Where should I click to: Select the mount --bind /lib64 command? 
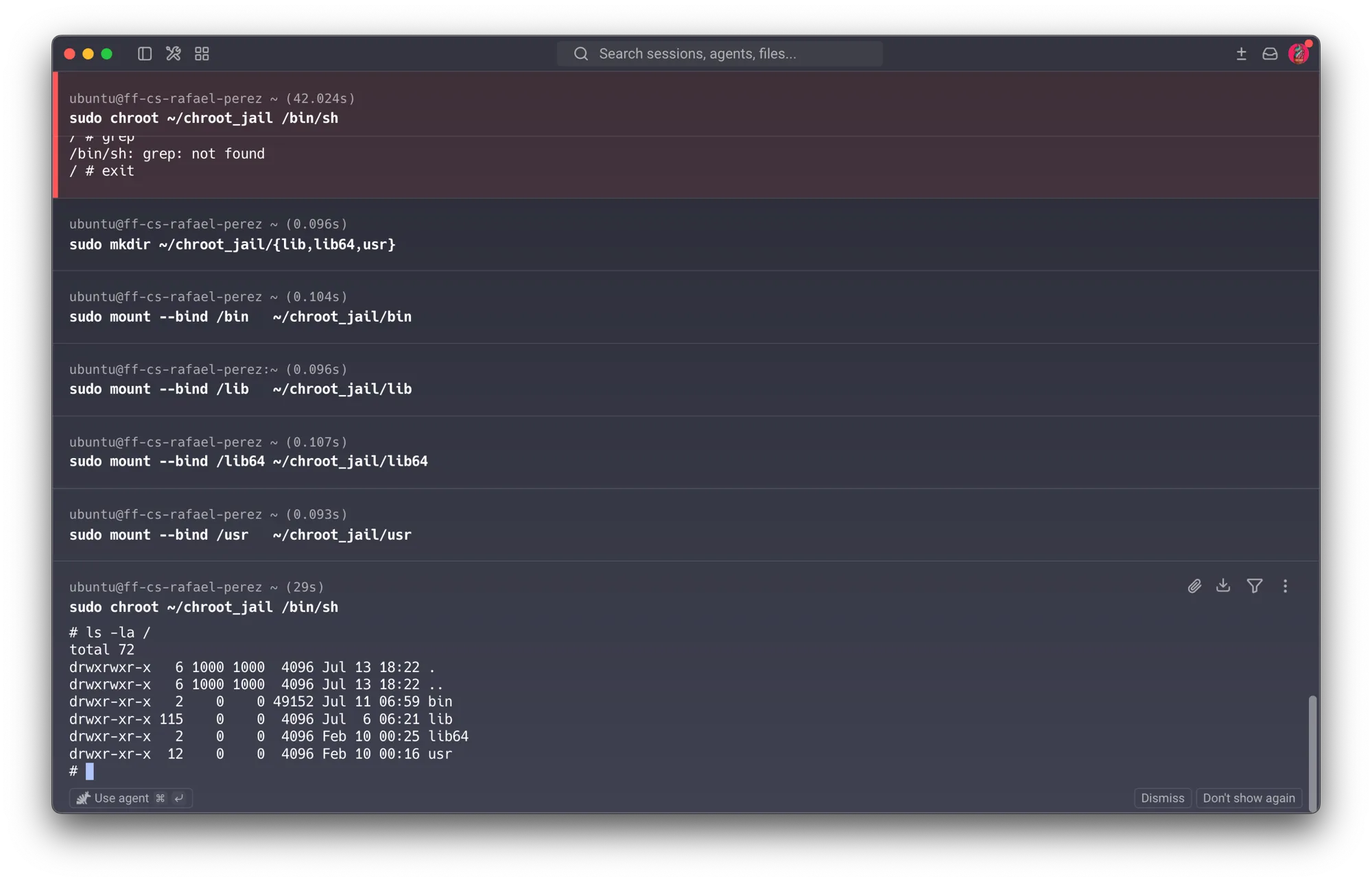point(248,462)
